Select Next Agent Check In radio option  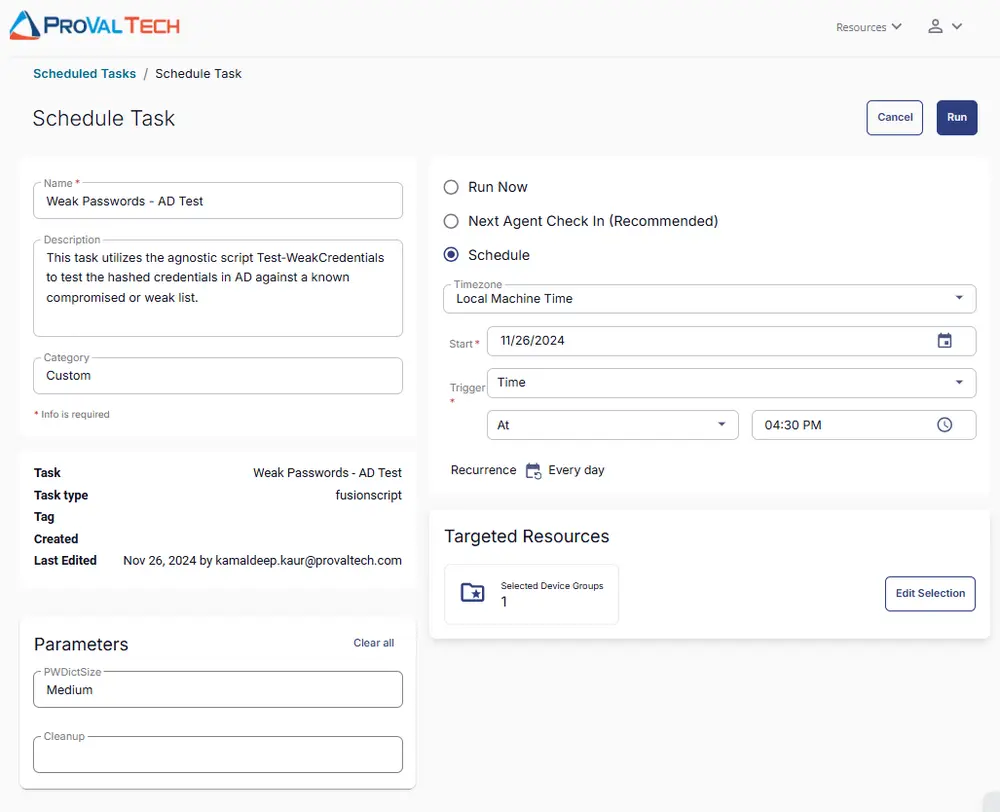tap(451, 221)
